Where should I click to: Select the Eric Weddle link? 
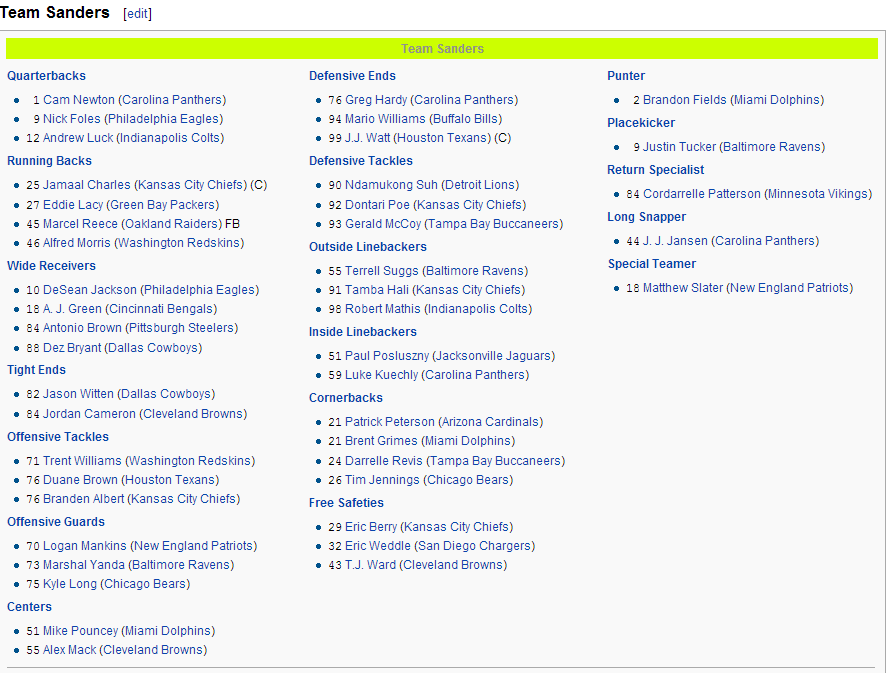pyautogui.click(x=378, y=546)
